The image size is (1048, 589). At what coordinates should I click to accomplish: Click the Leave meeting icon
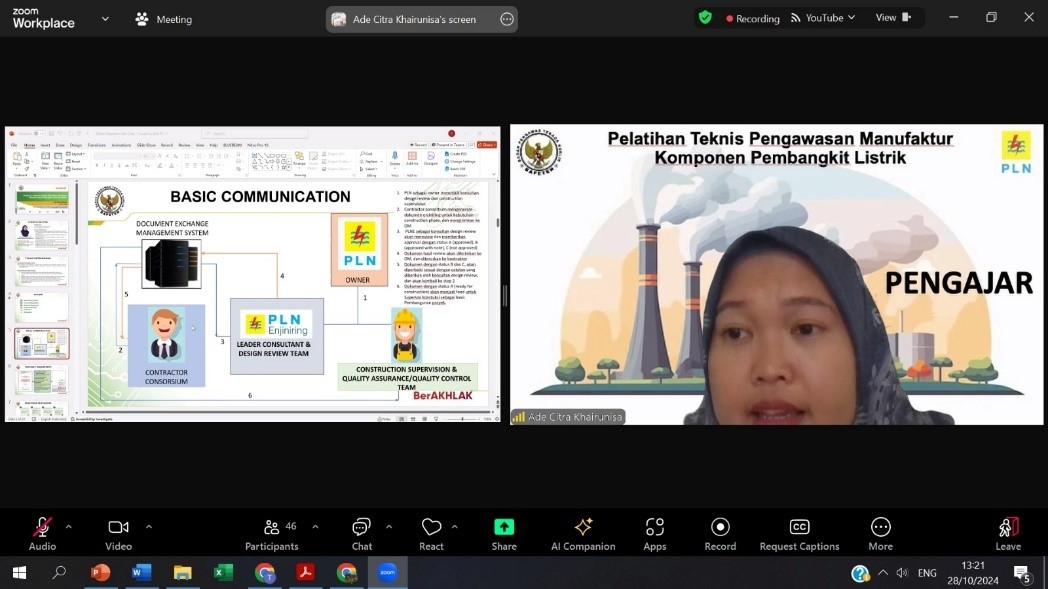[1008, 527]
